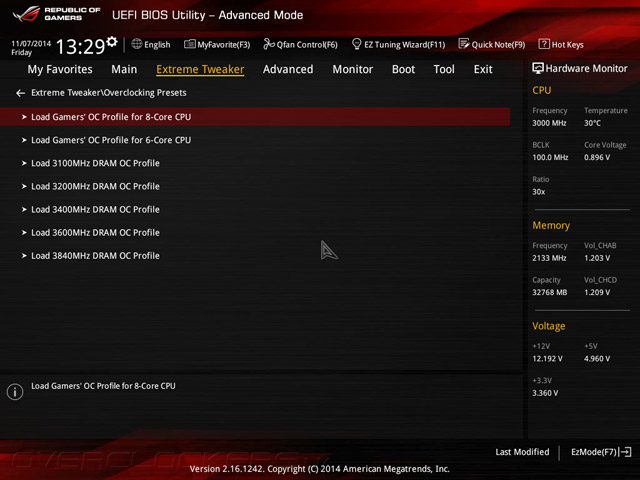
Task: Click the Last Modified button
Action: point(522,452)
